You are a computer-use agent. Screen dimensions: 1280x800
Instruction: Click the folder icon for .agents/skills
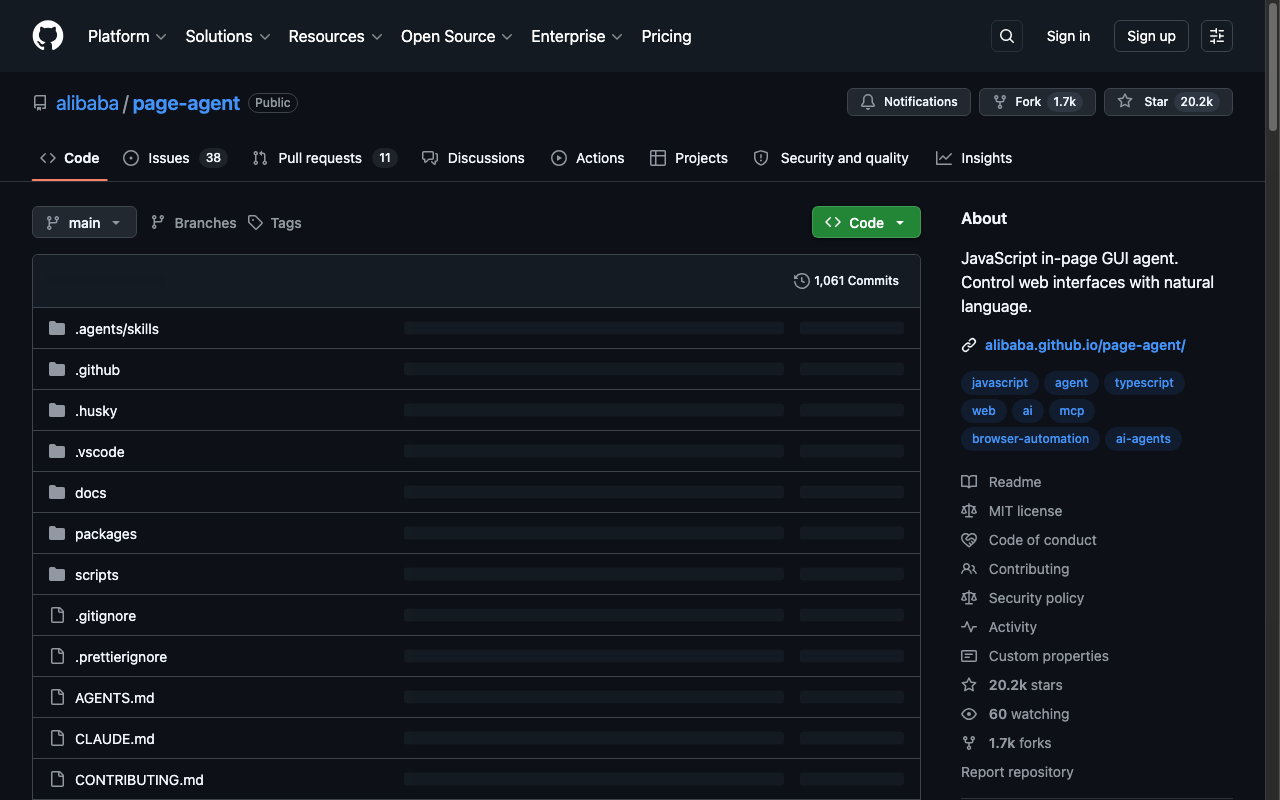[x=57, y=328]
